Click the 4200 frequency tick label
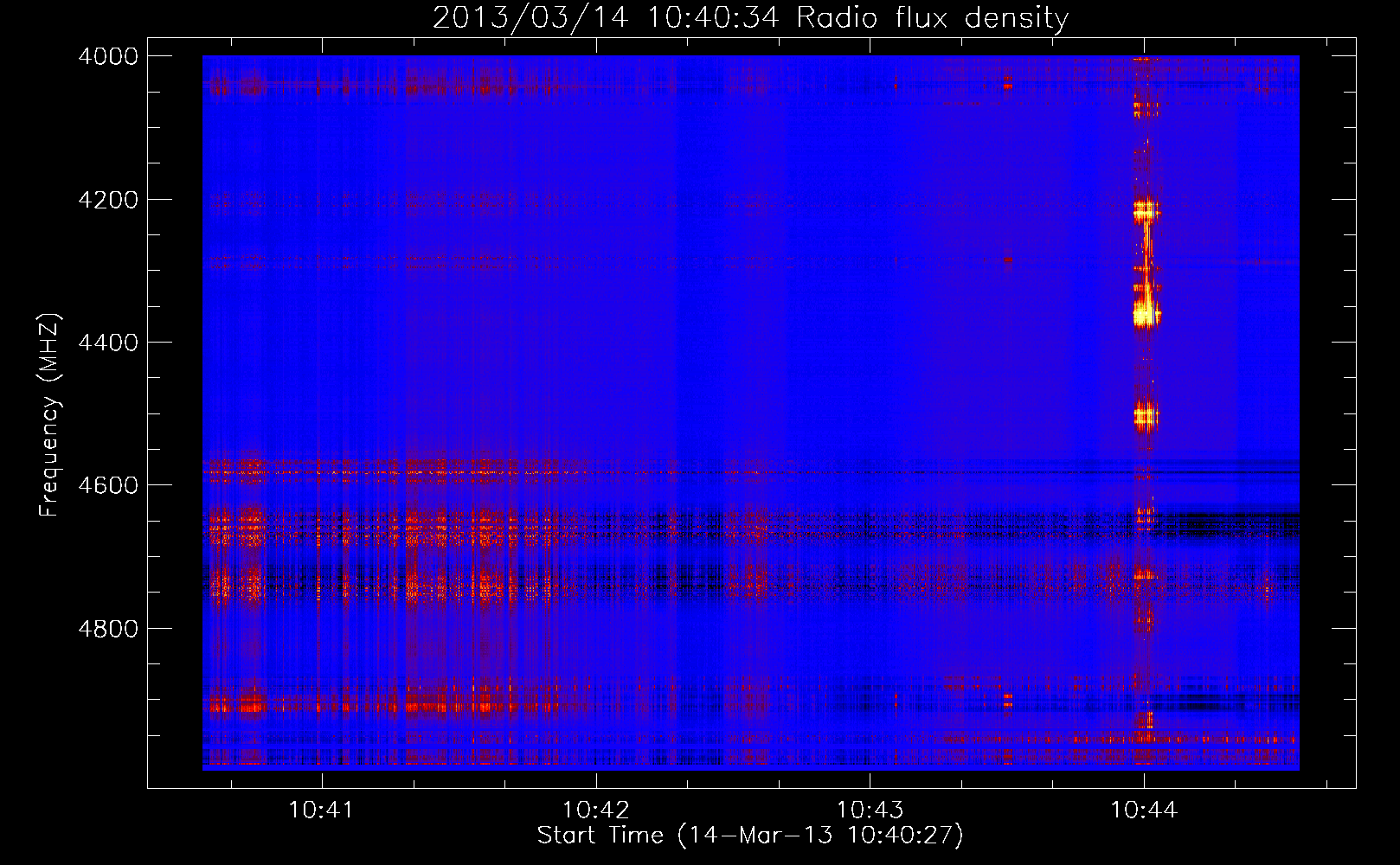1400x865 pixels. click(108, 200)
